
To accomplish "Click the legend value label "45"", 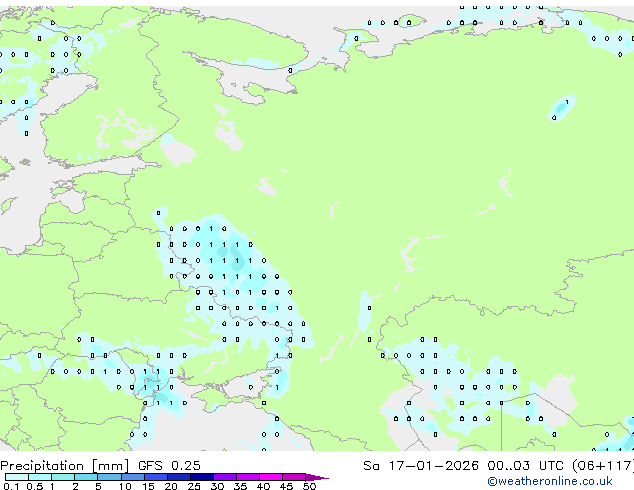I will tap(286, 486).
